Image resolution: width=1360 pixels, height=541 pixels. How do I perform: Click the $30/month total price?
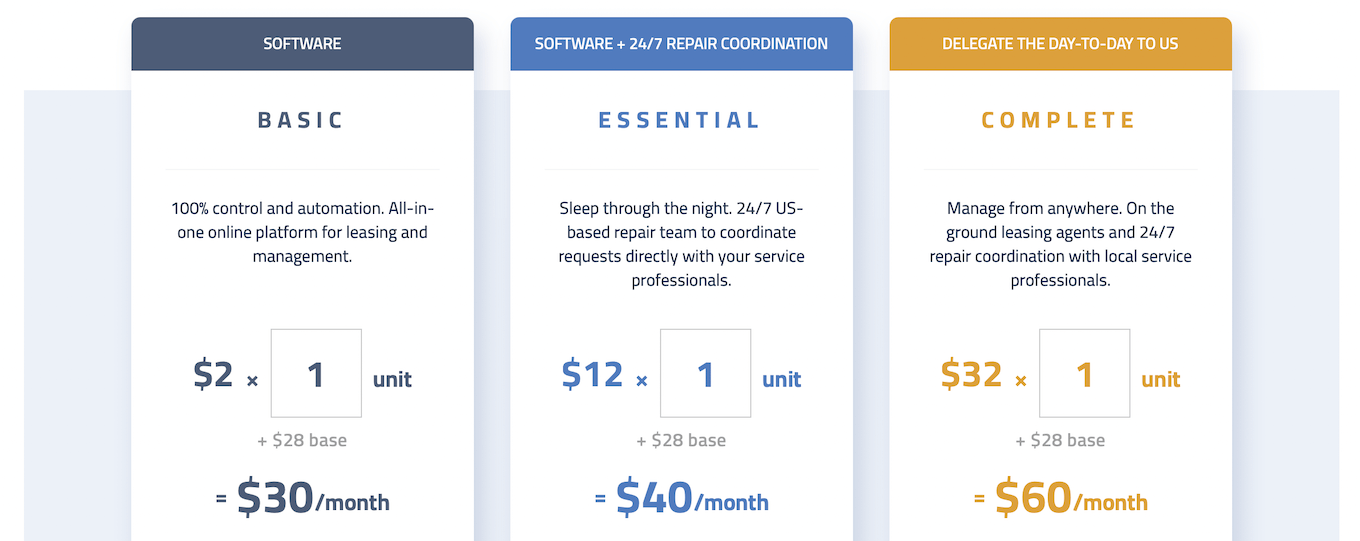(313, 498)
